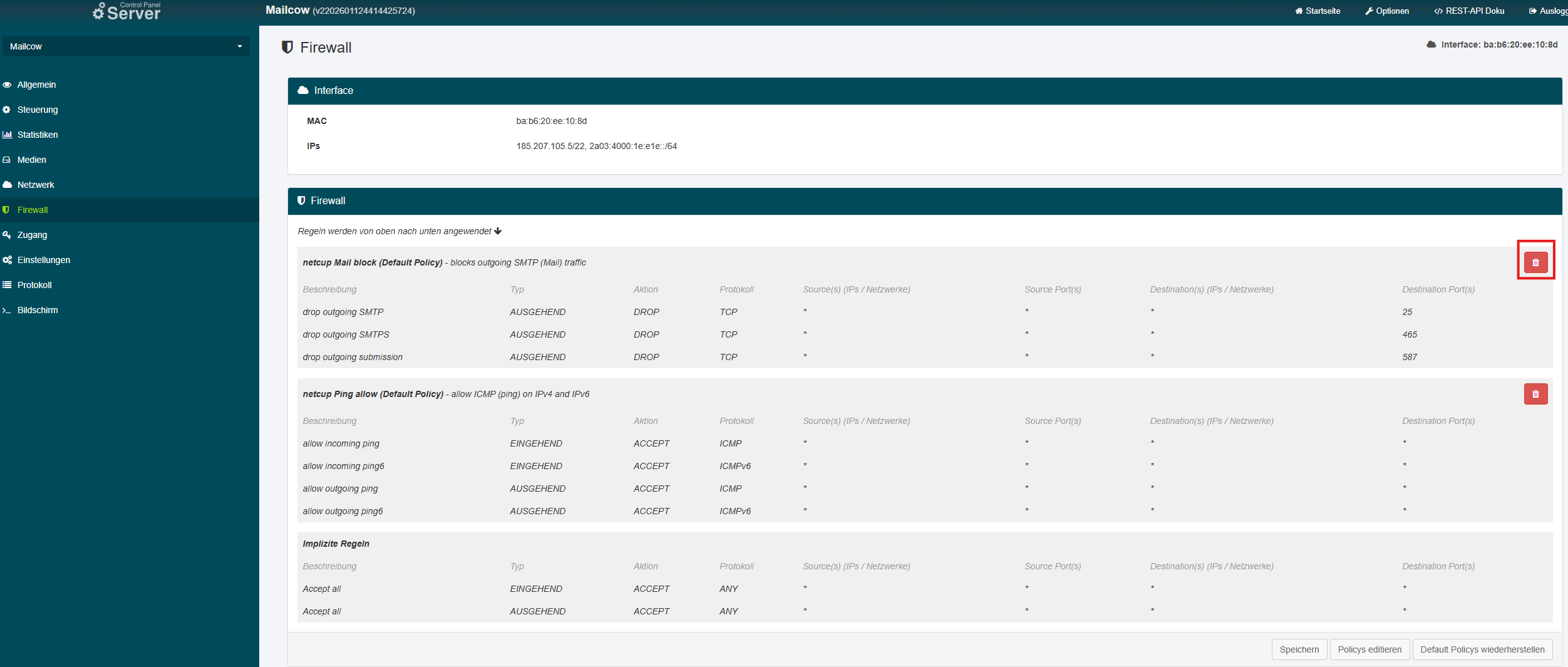The width and height of the screenshot is (1568, 667).
Task: Go to Startseite in top bar
Action: (x=1318, y=11)
